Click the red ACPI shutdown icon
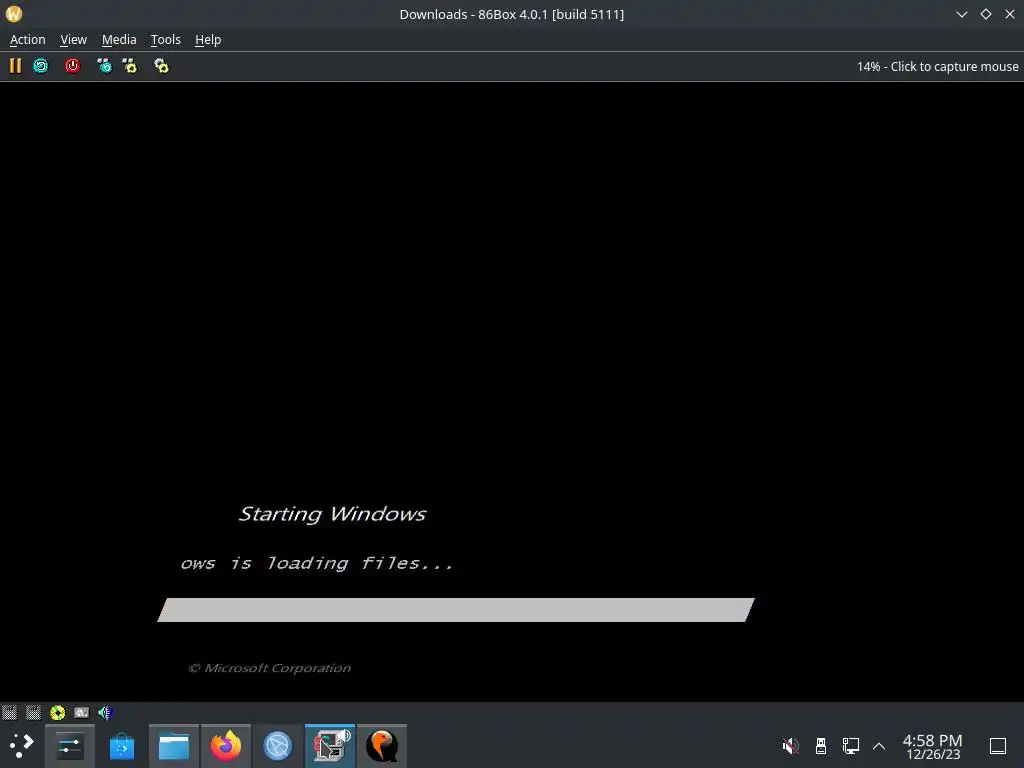 [x=72, y=66]
